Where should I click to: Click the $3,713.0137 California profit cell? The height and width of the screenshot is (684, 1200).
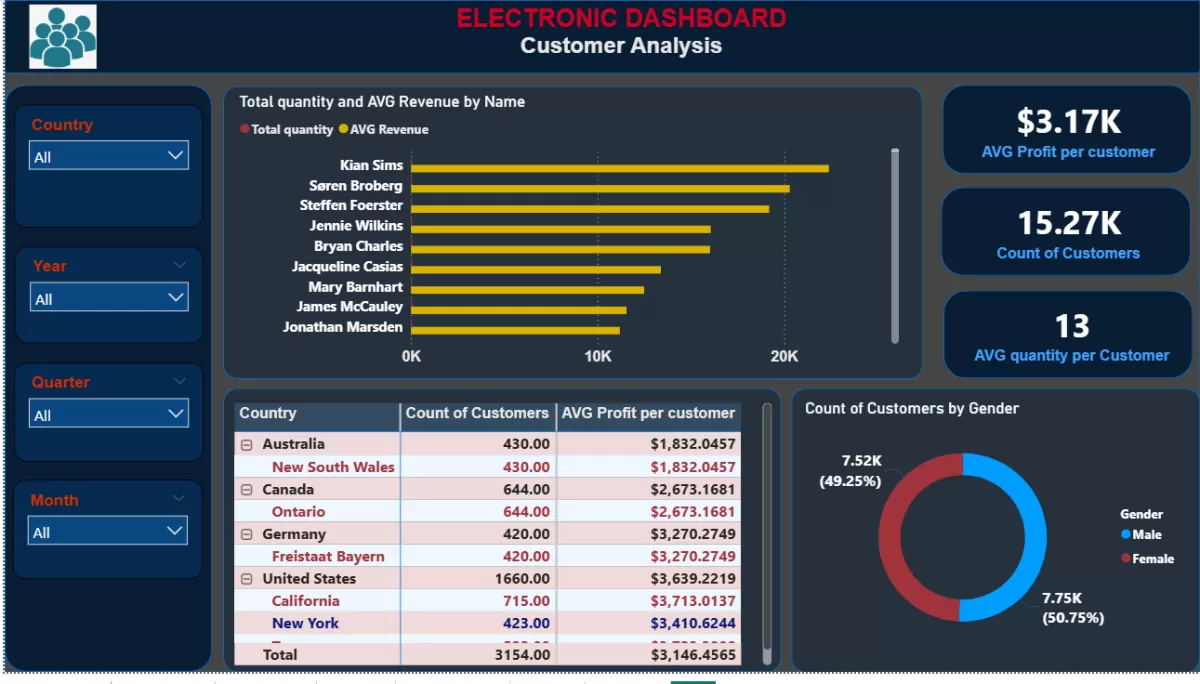pyautogui.click(x=693, y=601)
